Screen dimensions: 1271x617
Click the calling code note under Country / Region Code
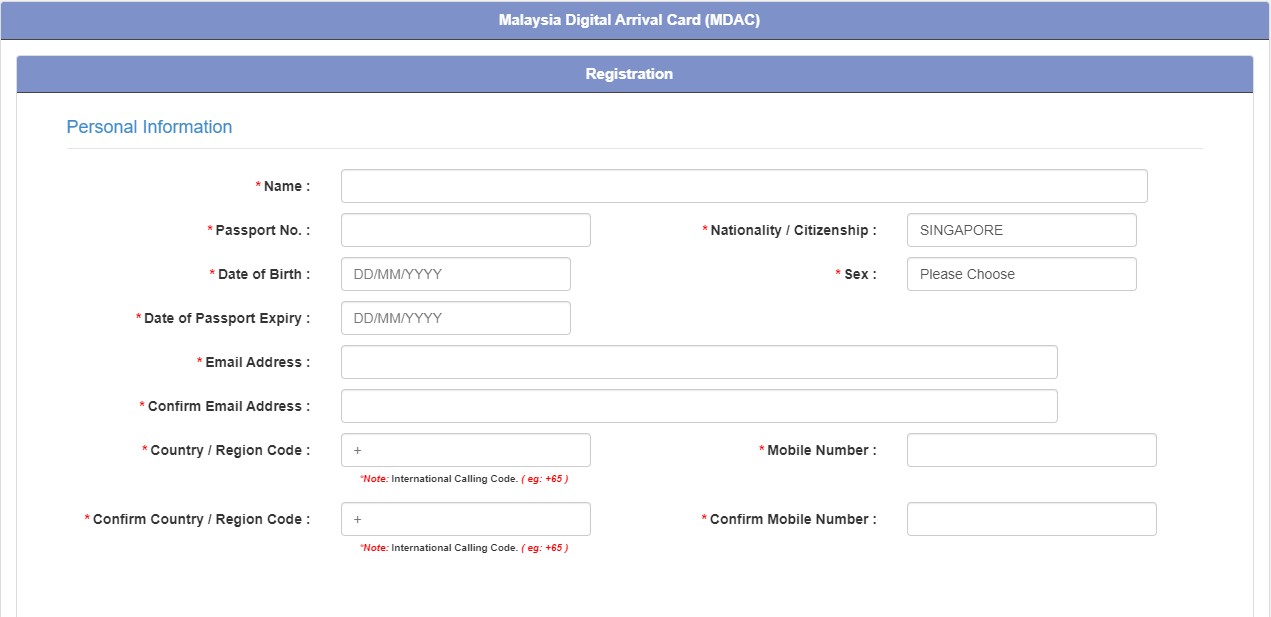[464, 479]
